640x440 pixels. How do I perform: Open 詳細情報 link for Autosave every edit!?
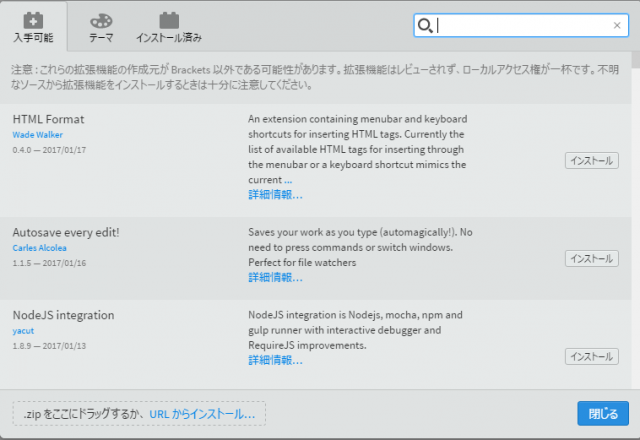[x=275, y=277]
